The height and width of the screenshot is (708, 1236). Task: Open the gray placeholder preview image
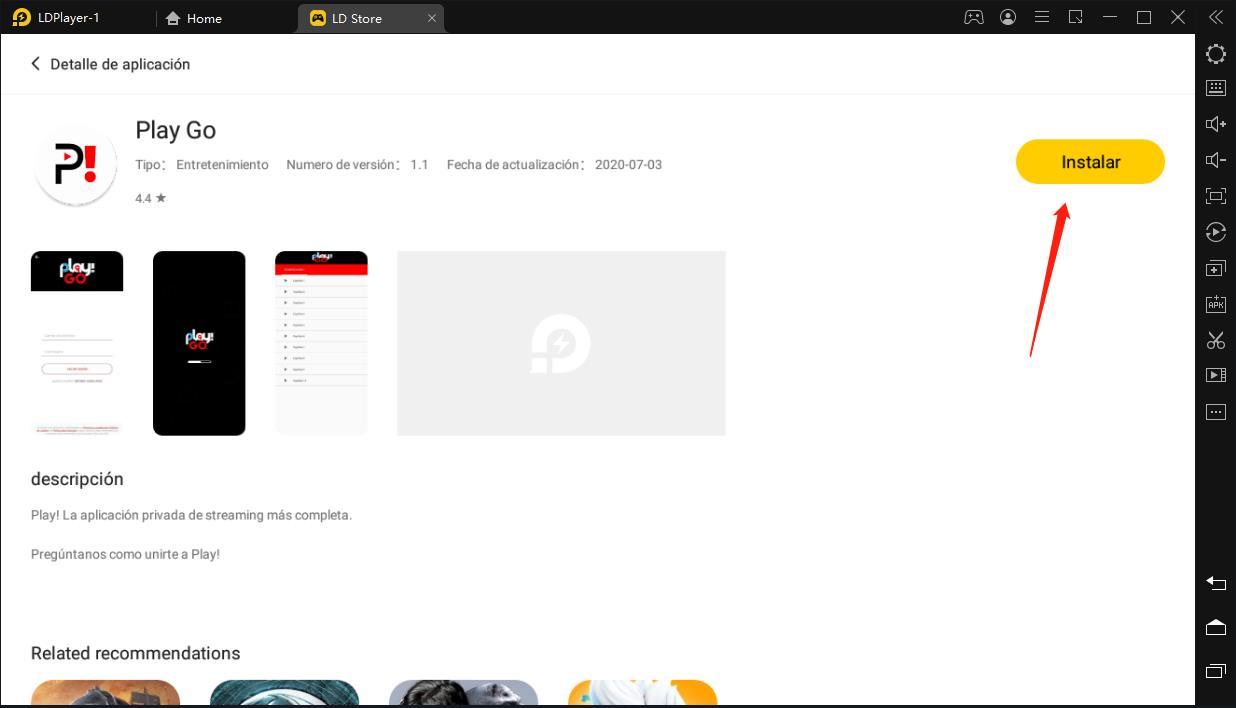pyautogui.click(x=561, y=343)
